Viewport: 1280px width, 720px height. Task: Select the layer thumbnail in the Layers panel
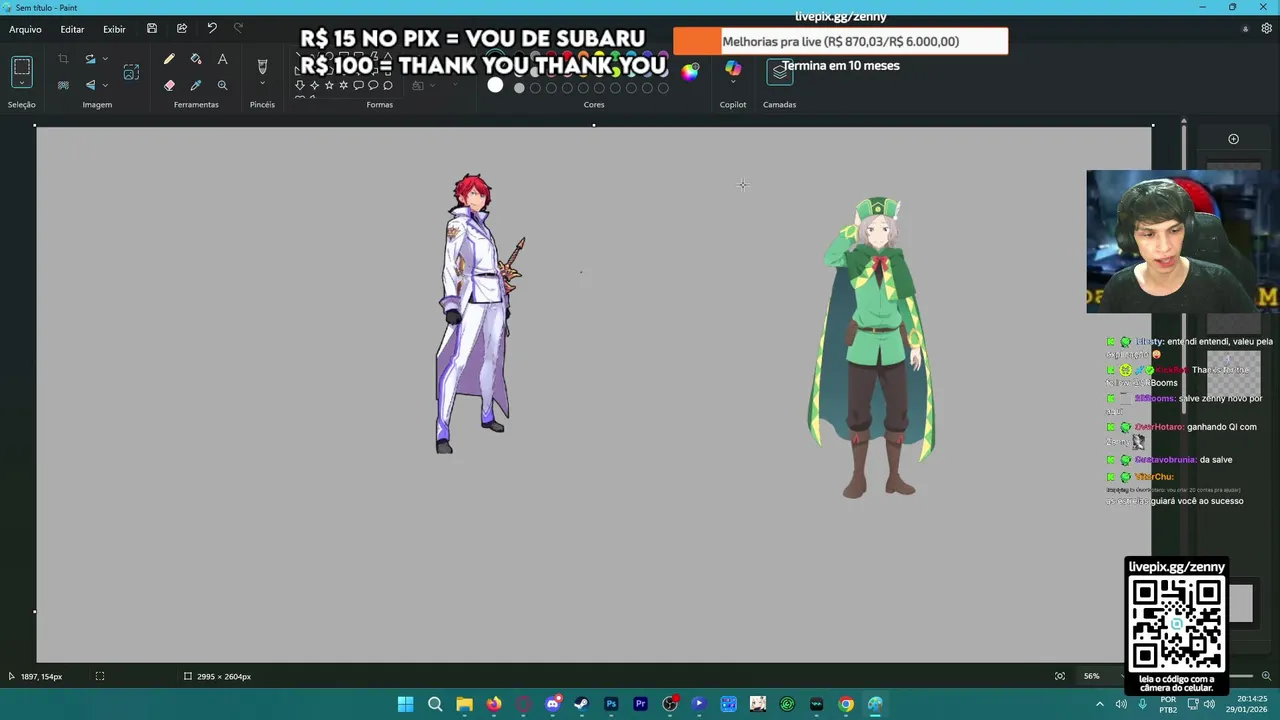[1233, 375]
